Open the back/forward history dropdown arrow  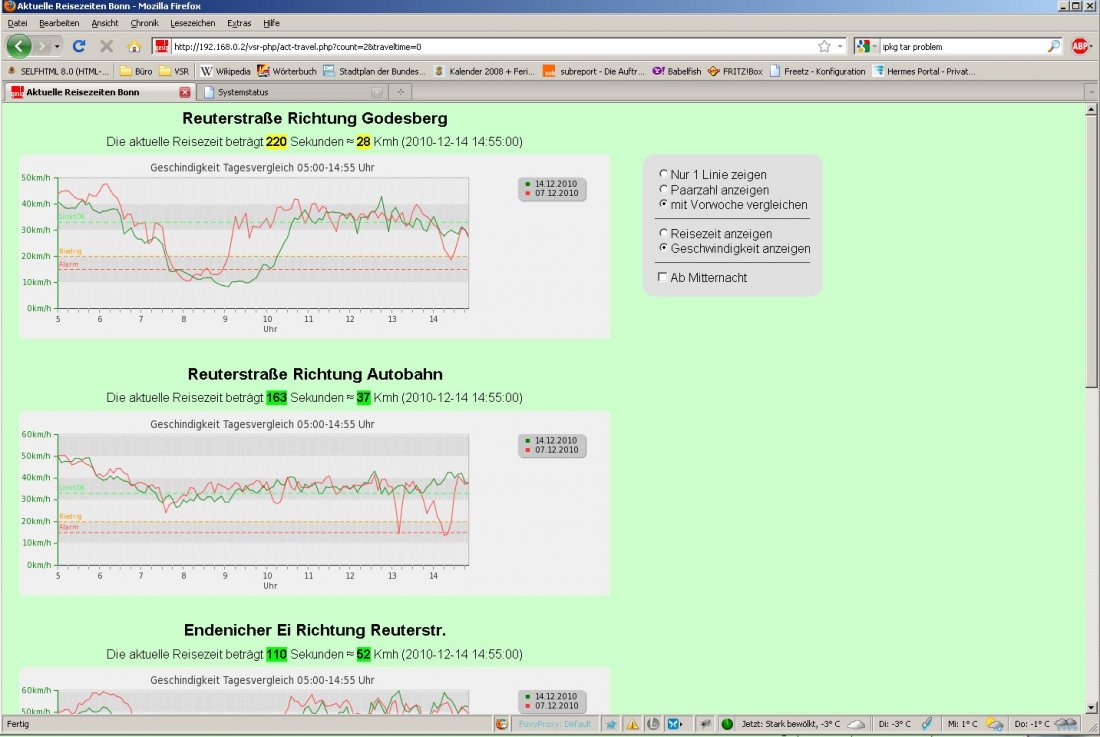(x=57, y=46)
